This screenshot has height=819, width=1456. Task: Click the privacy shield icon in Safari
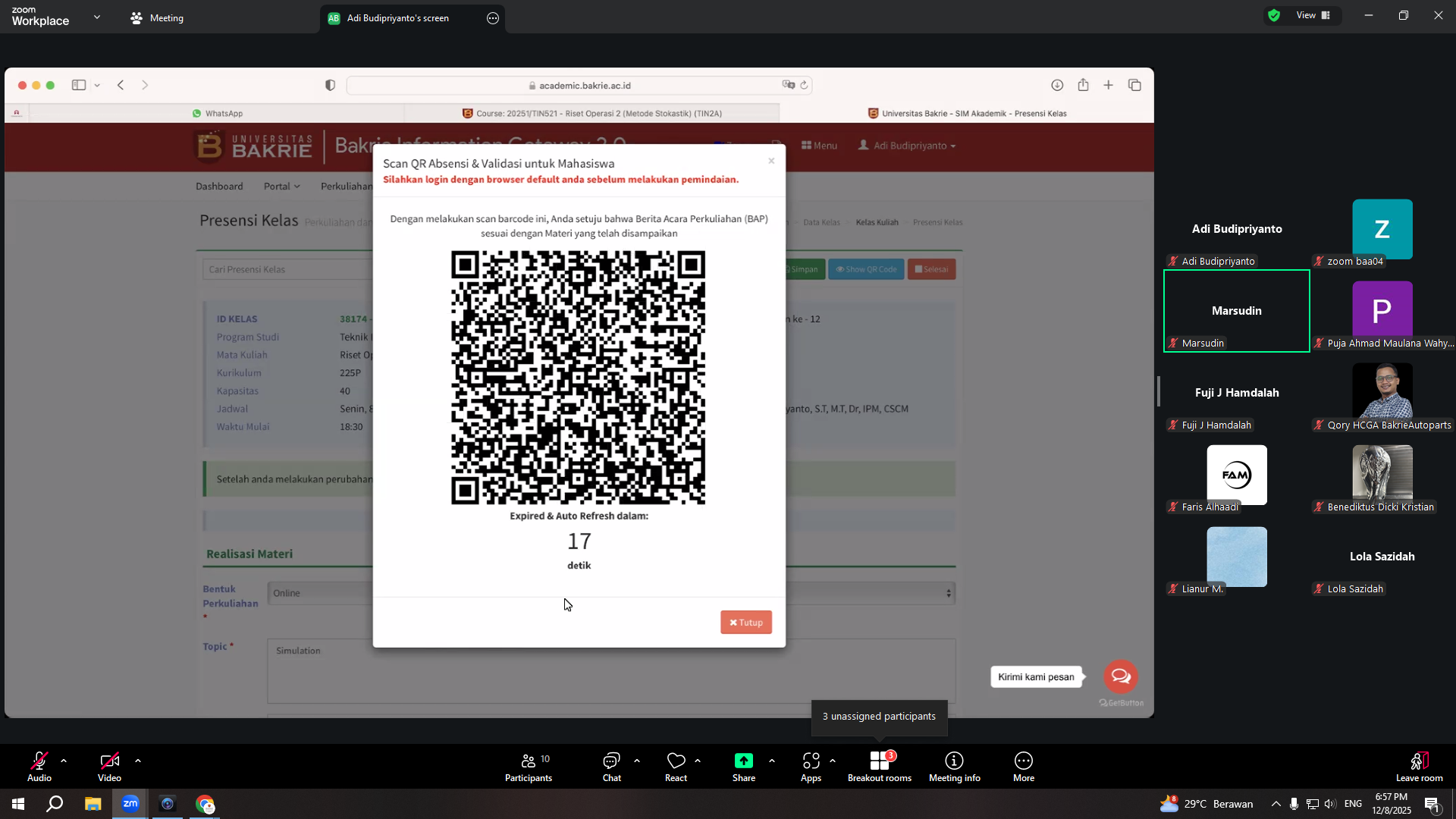coord(330,85)
